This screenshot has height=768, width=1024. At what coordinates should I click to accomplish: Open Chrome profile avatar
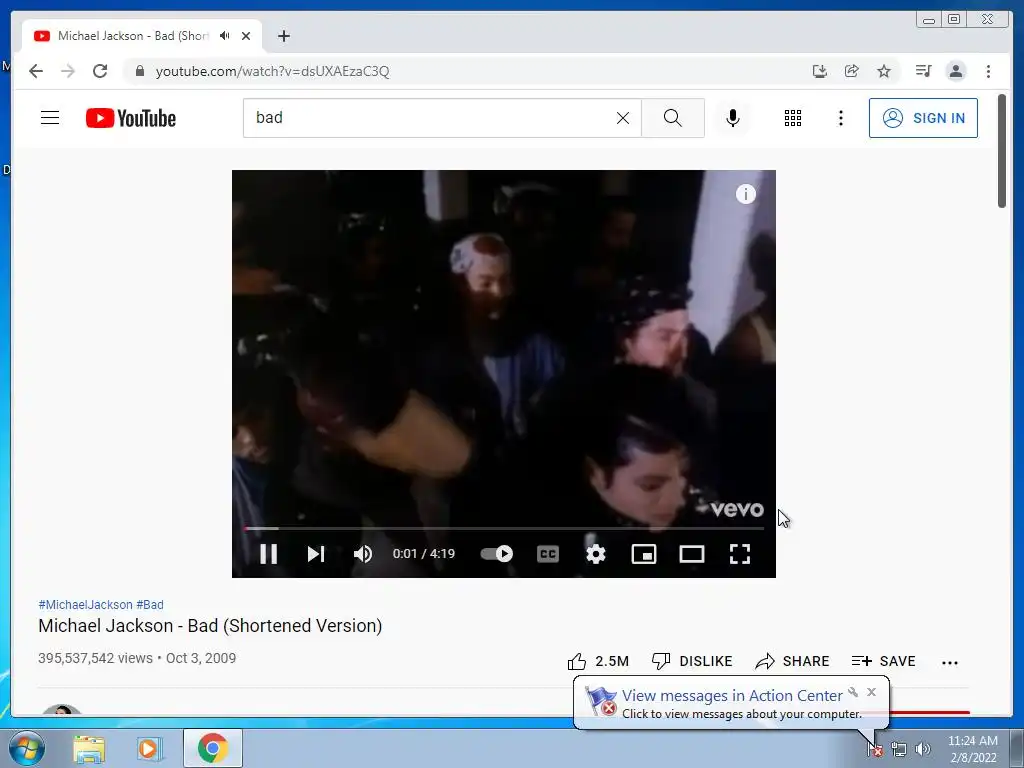click(956, 71)
